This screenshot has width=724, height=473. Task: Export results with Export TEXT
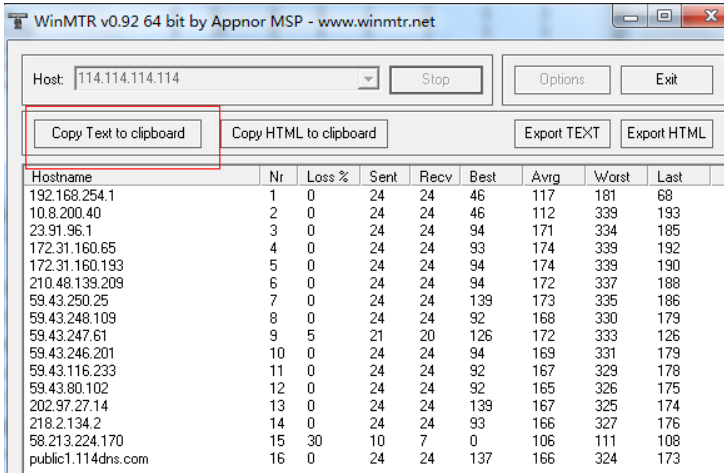pos(562,133)
